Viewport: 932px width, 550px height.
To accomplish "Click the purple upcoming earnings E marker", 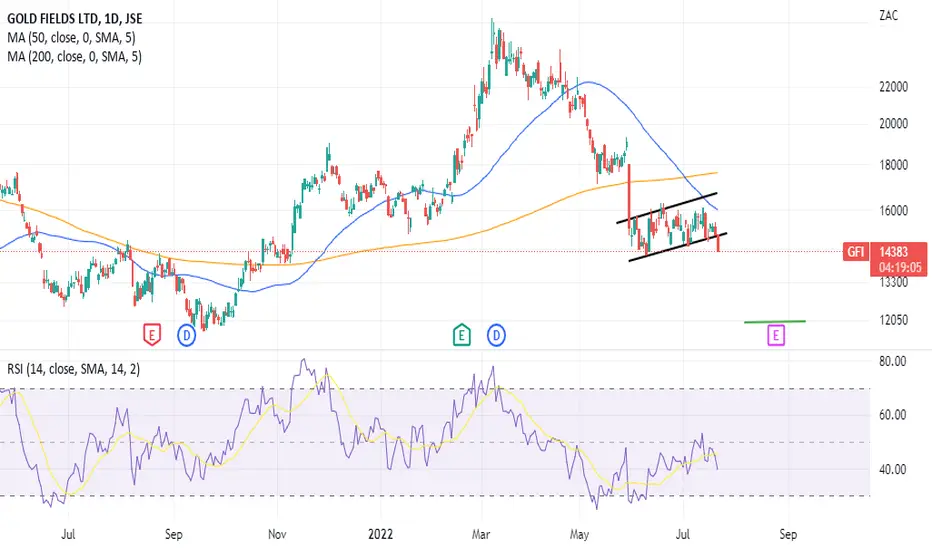I will [x=776, y=335].
